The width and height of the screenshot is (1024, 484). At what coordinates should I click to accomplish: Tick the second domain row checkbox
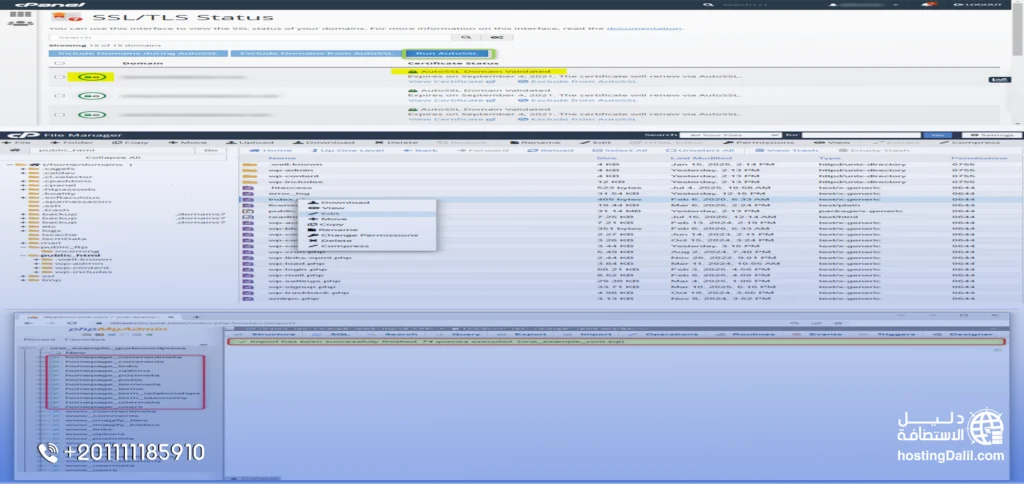[x=59, y=95]
